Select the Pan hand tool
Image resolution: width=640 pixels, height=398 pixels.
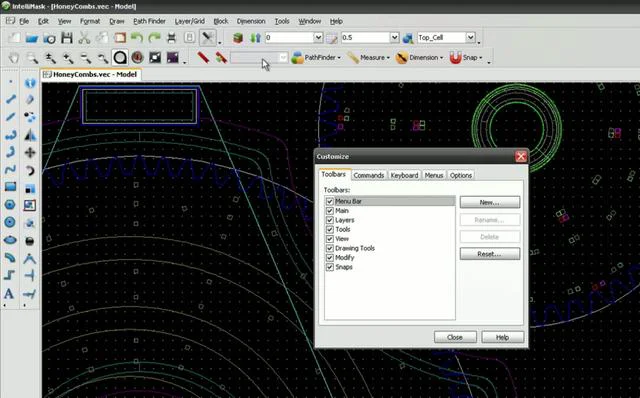coord(14,58)
